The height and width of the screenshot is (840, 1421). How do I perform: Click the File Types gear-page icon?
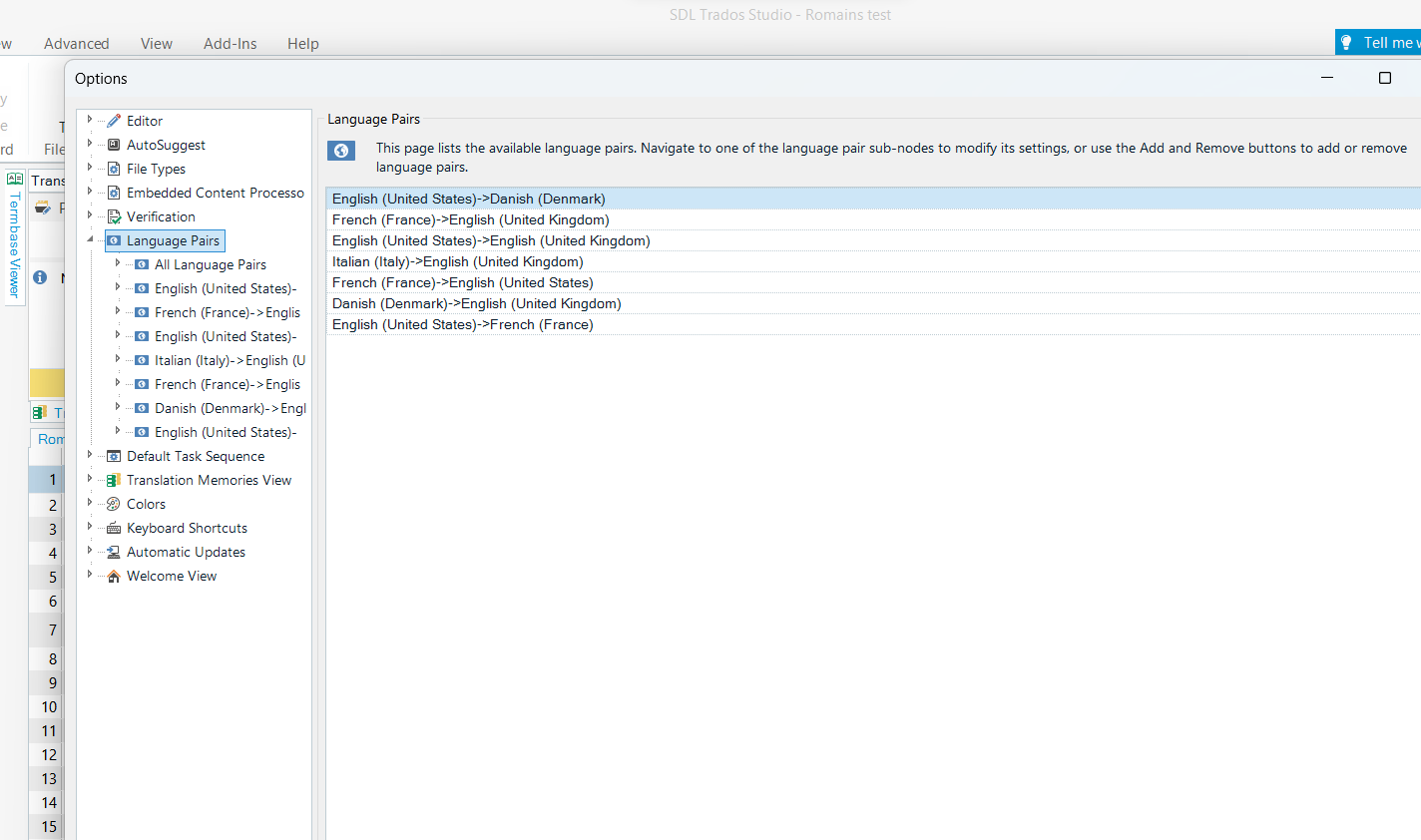tap(114, 169)
